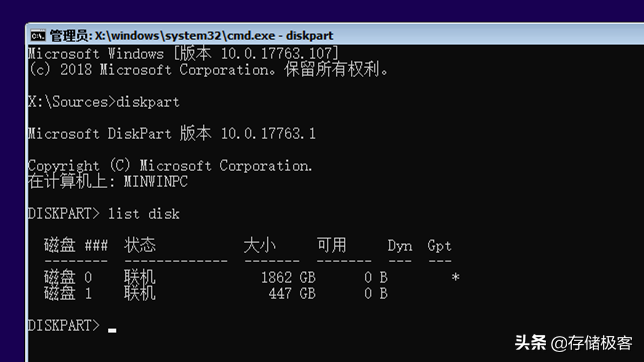This screenshot has width=644, height=362.
Task: Click the 1862 GB size value
Action: (x=288, y=277)
